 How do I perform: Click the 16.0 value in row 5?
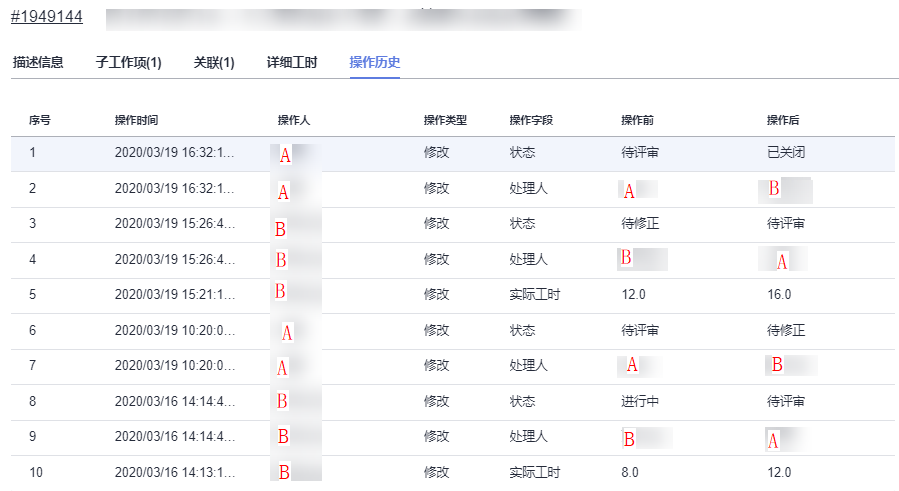779,295
